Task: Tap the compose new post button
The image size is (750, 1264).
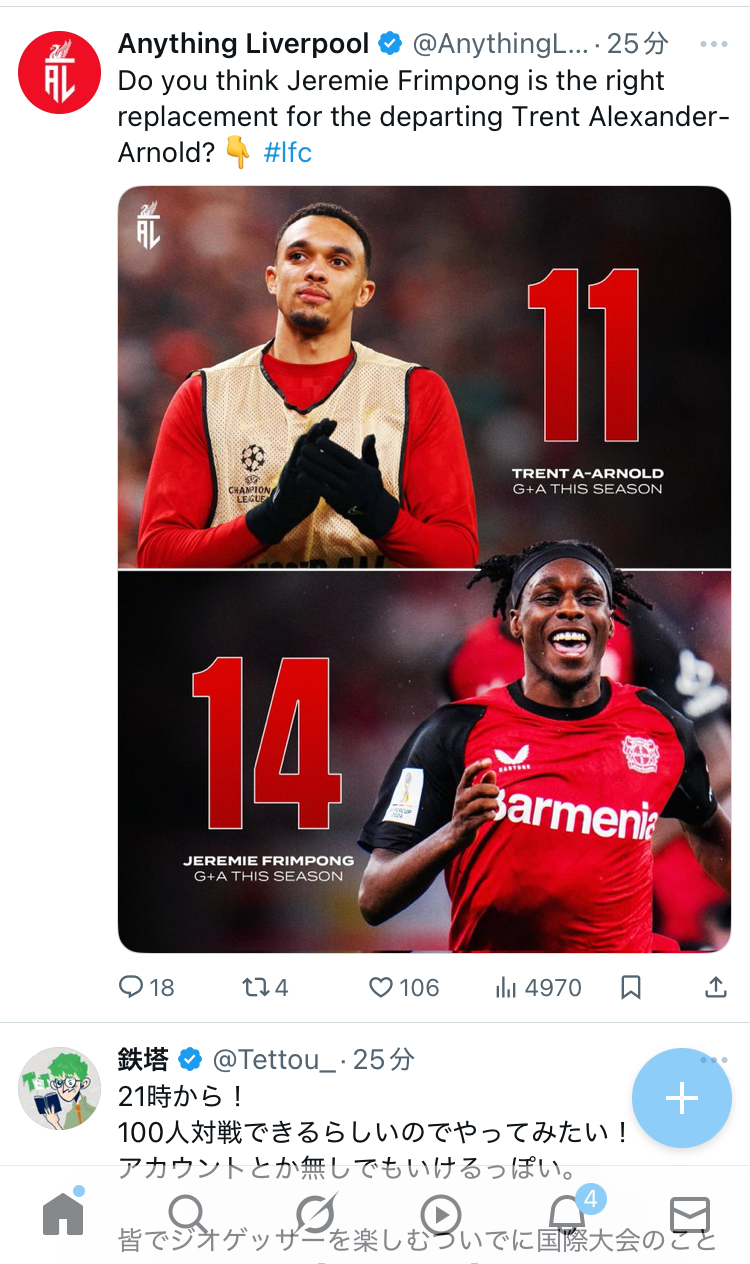Action: (682, 1098)
